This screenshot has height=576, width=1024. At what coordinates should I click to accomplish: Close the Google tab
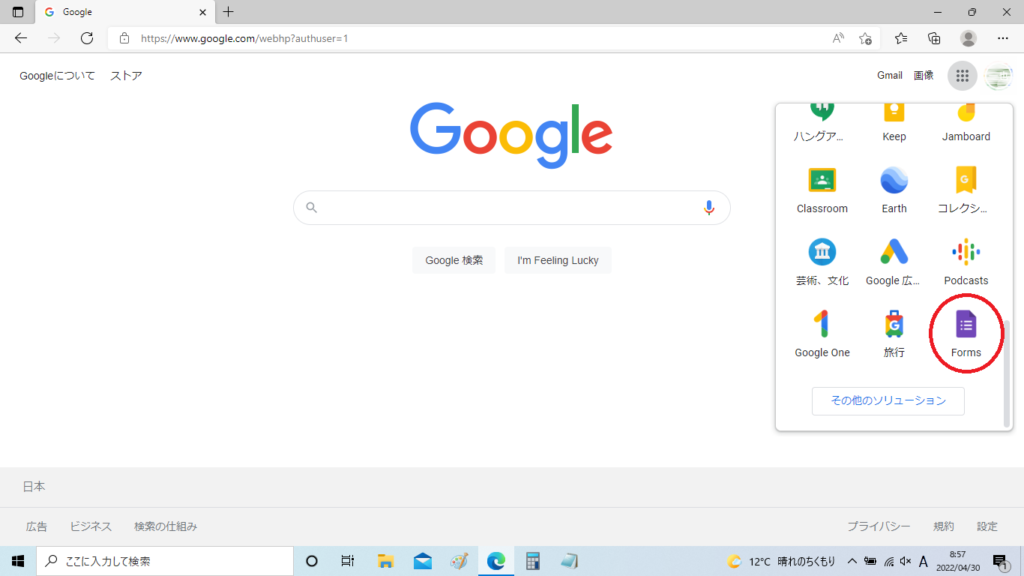coord(202,12)
